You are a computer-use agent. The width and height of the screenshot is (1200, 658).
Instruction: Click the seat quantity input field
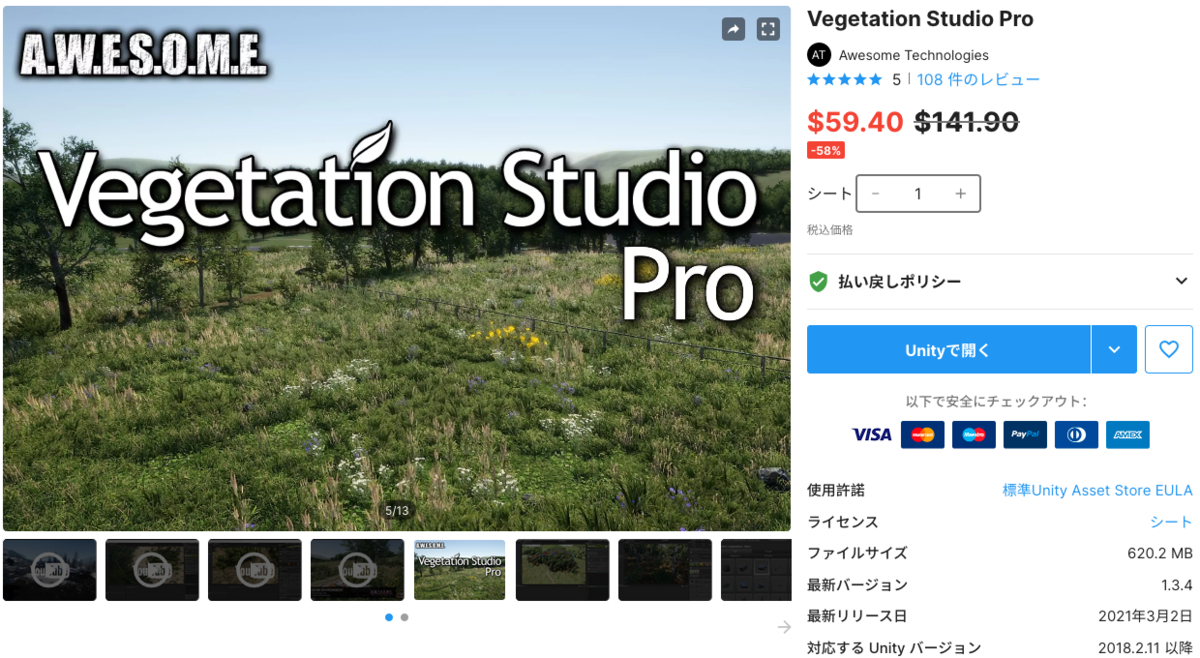point(918,194)
